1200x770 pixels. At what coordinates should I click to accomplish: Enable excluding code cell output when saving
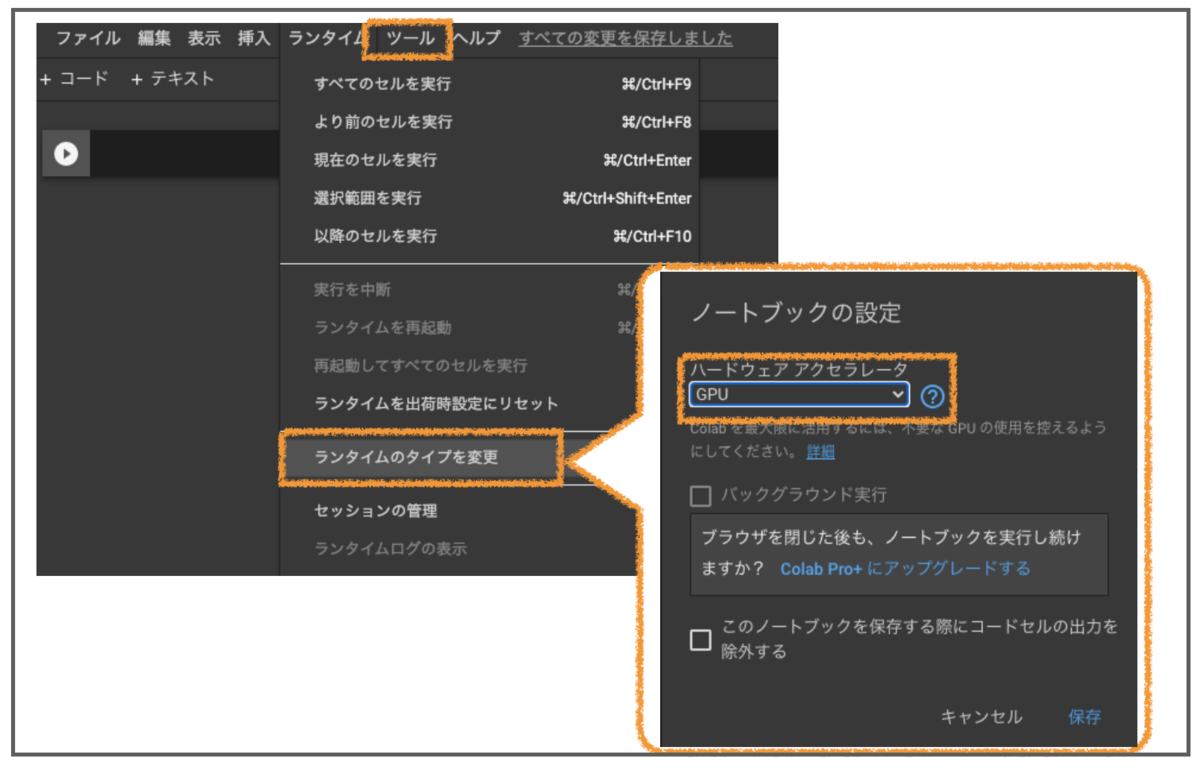tap(700, 640)
